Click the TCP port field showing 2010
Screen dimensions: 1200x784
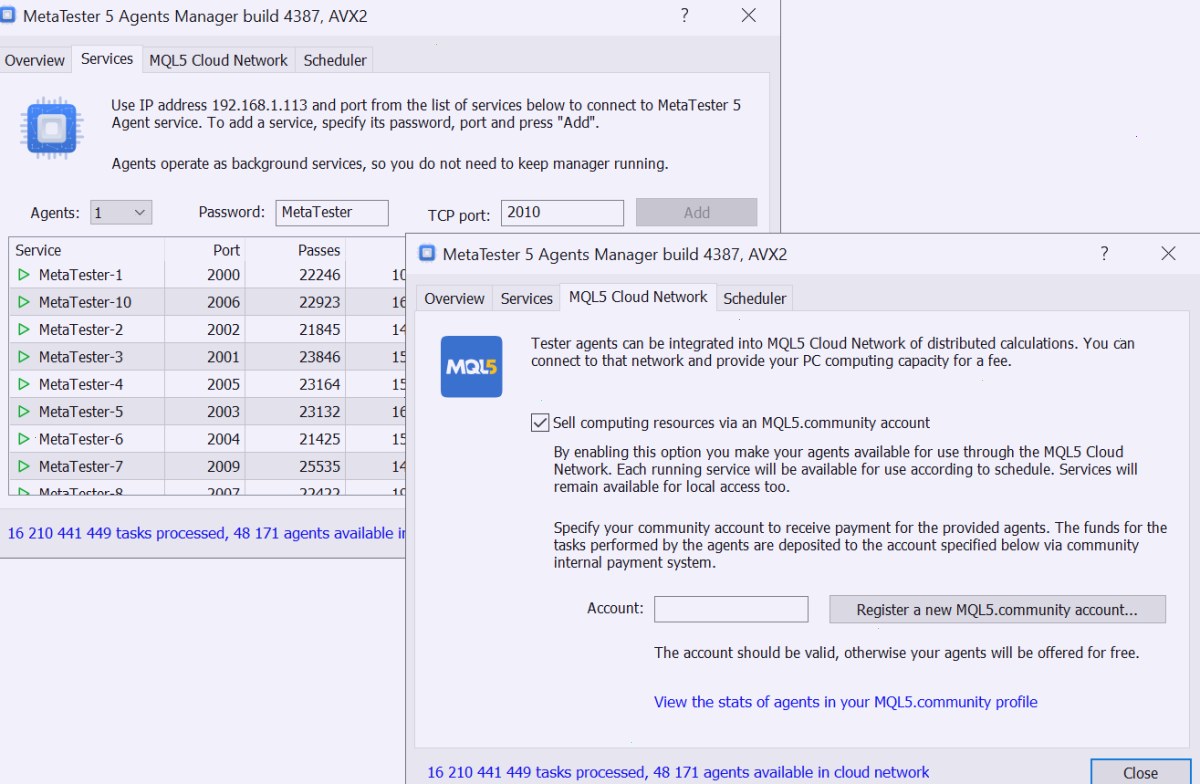tap(562, 212)
